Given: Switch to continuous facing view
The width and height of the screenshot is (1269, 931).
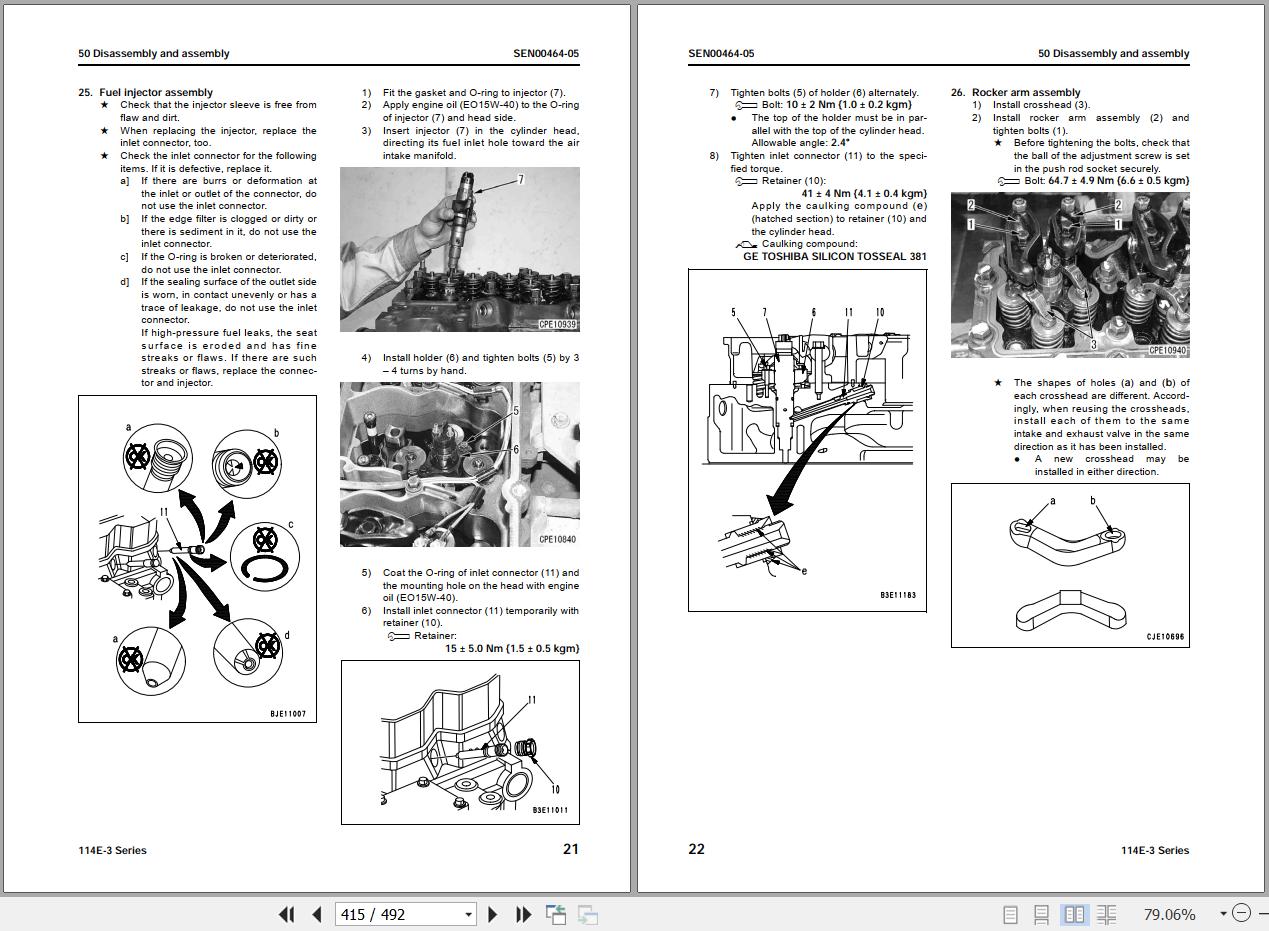Looking at the screenshot, I should click(1106, 914).
